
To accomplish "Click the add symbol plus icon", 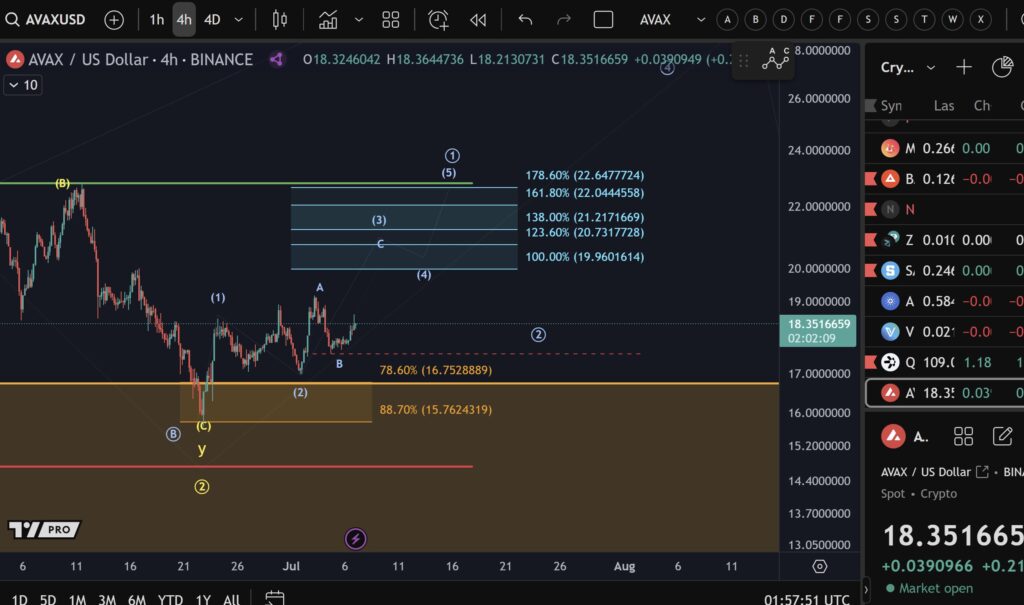I will pyautogui.click(x=114, y=20).
